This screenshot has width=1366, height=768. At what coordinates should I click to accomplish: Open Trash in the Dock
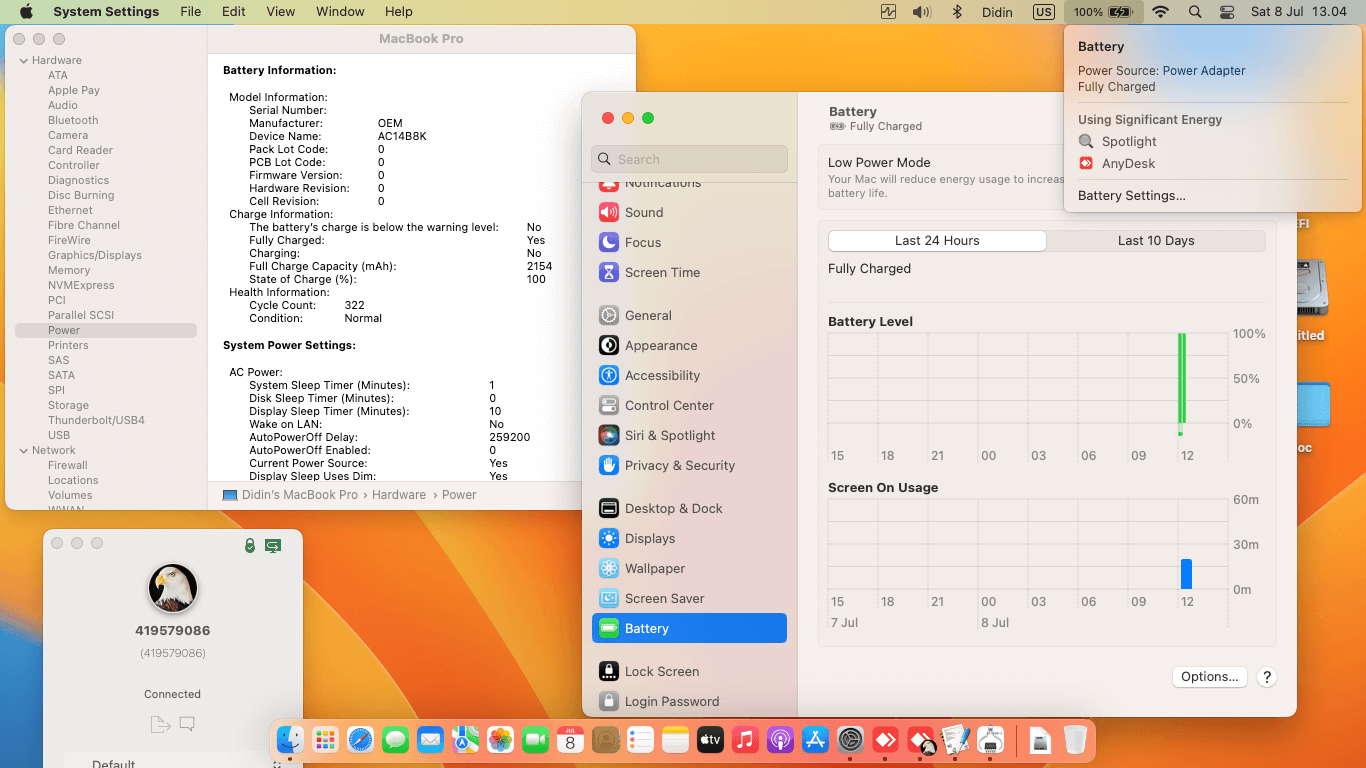(1075, 740)
